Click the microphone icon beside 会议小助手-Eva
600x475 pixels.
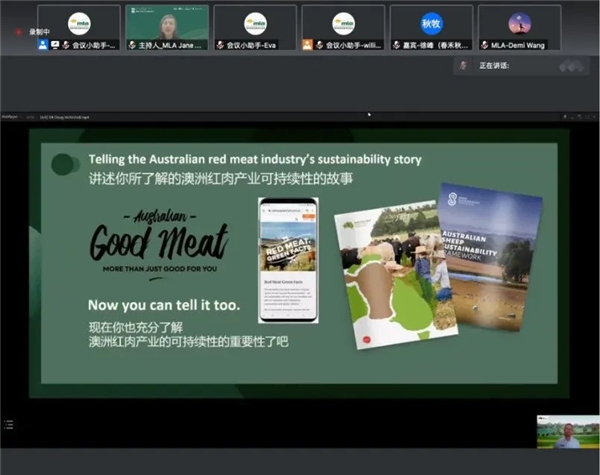221,45
